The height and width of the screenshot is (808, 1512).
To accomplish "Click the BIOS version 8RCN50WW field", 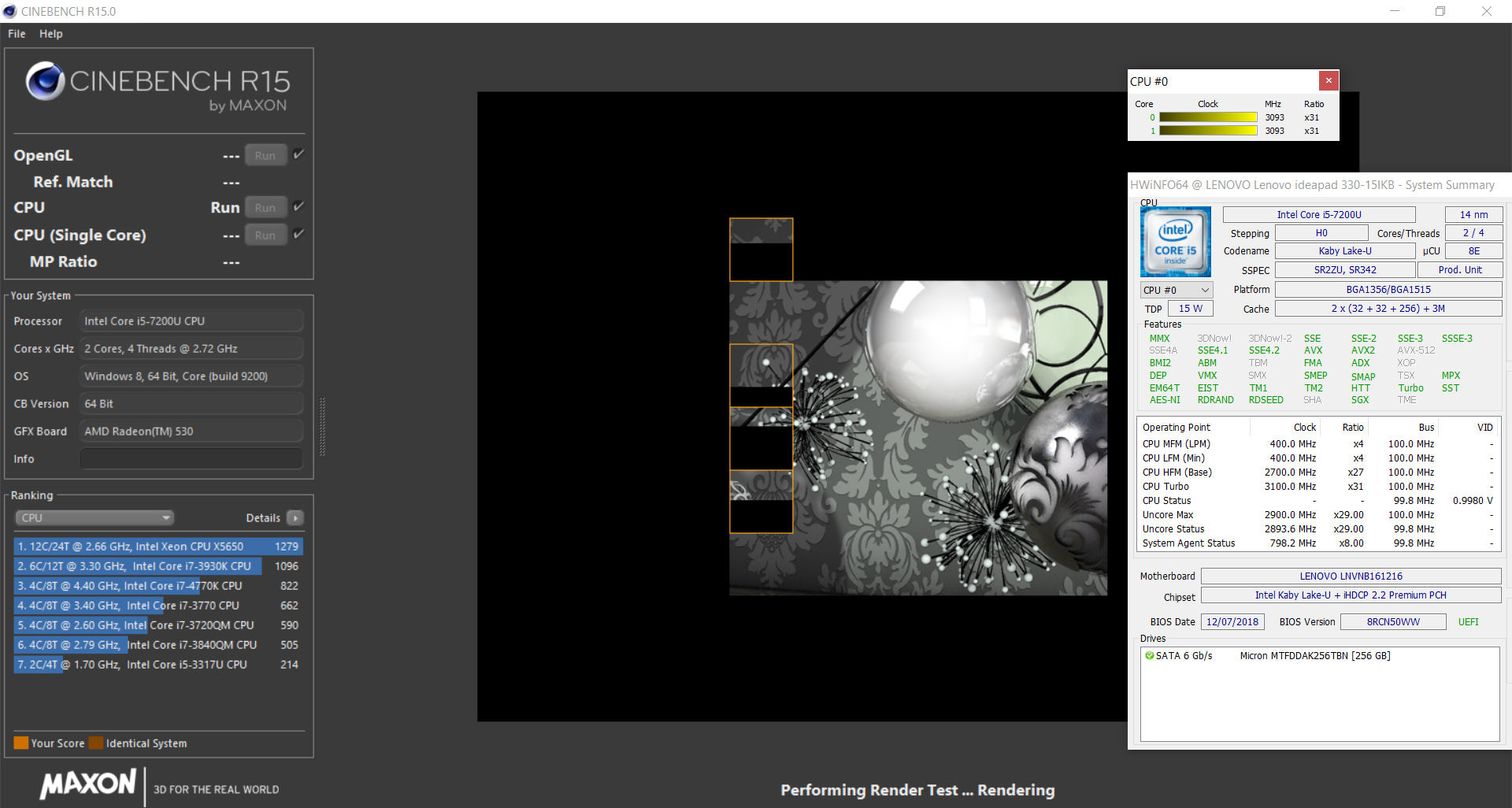I will [1393, 621].
